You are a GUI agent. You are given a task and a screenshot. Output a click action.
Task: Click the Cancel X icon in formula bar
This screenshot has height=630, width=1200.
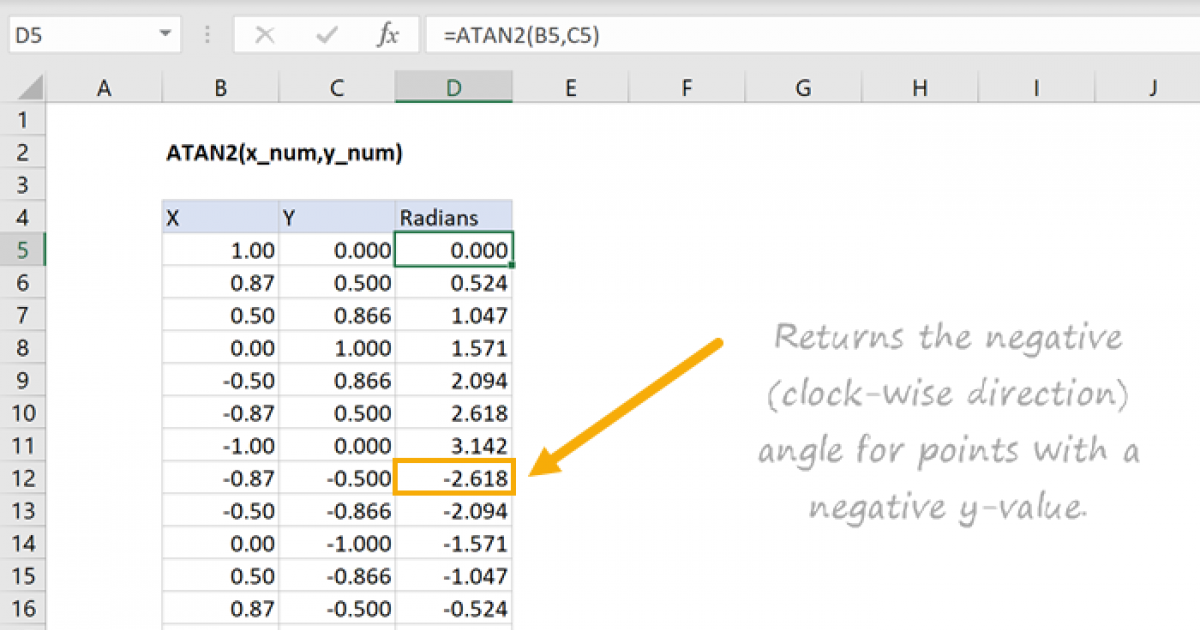point(265,36)
